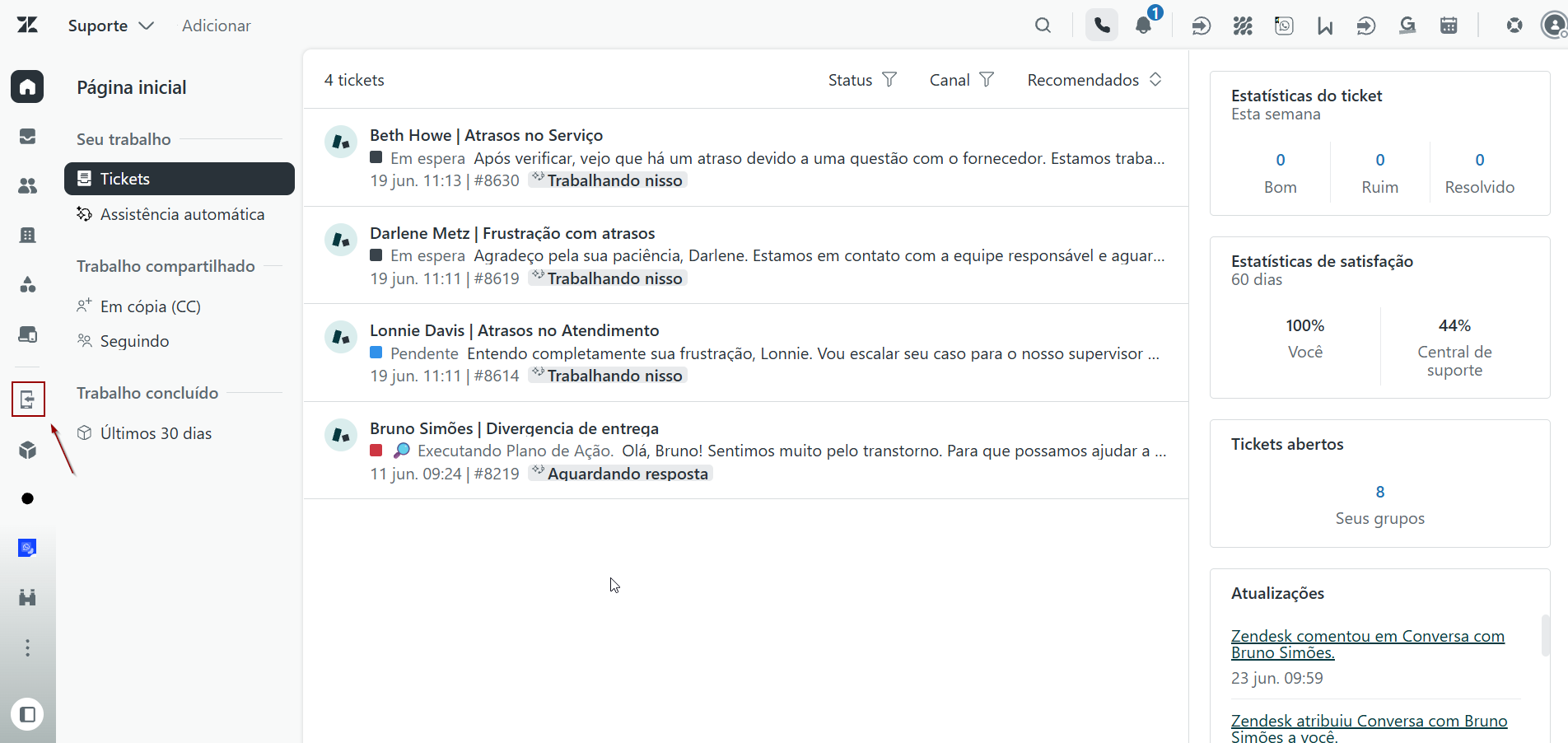Viewport: 1568px width, 743px height.
Task: Open the search magnifier in top bar
Action: [1043, 26]
